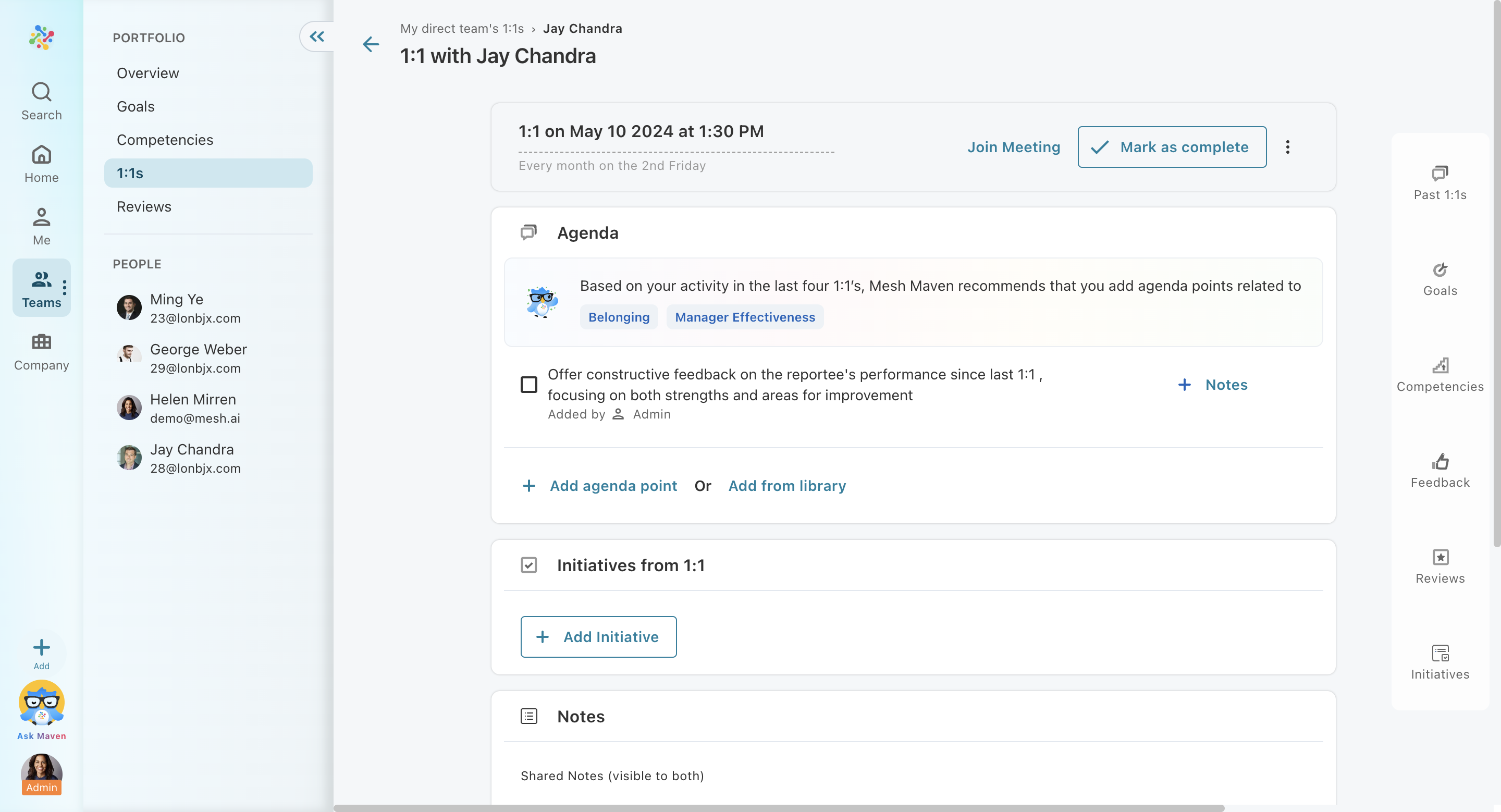
Task: Open Competencies panel on right rail
Action: point(1439,375)
